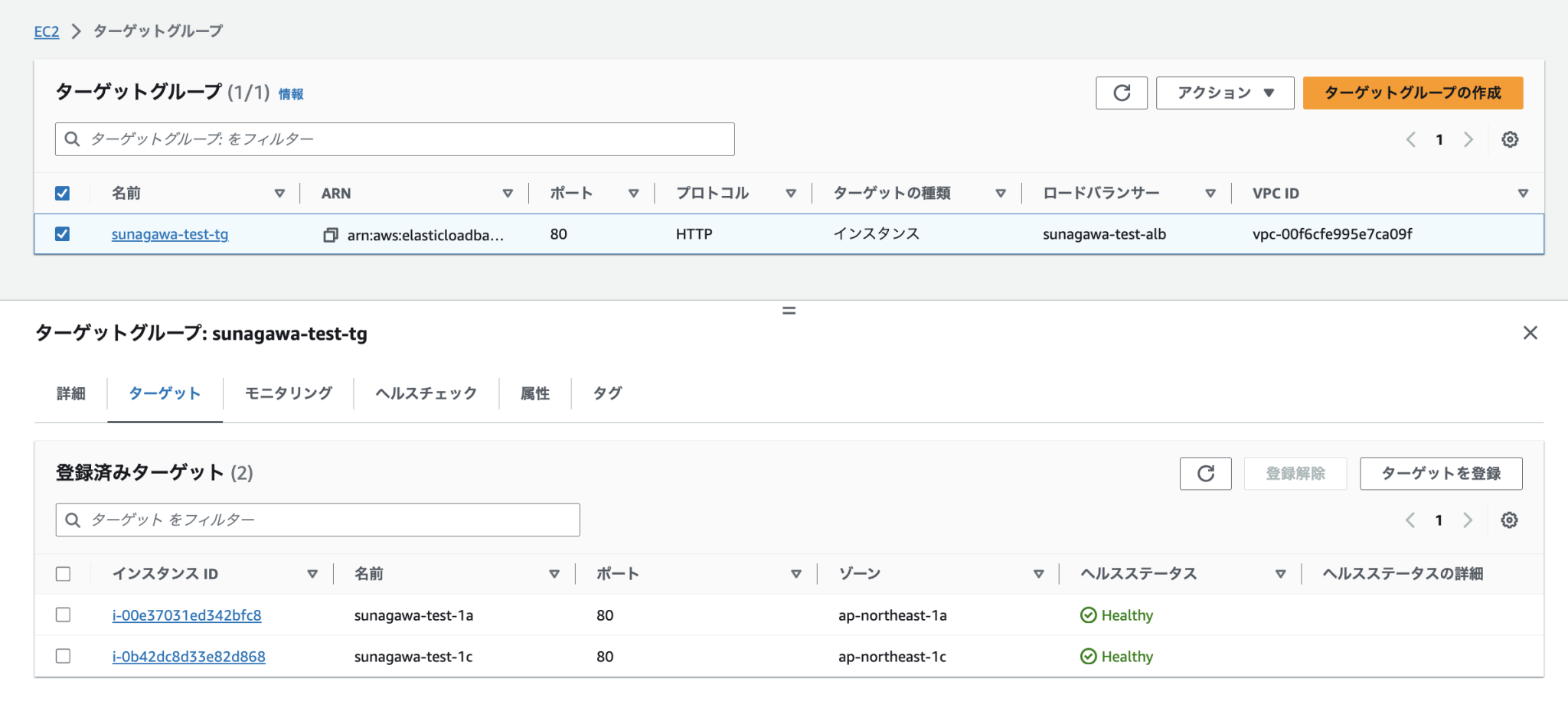Click the ターゲットグループの作成 button
Image resolution: width=1568 pixels, height=701 pixels.
click(x=1412, y=93)
